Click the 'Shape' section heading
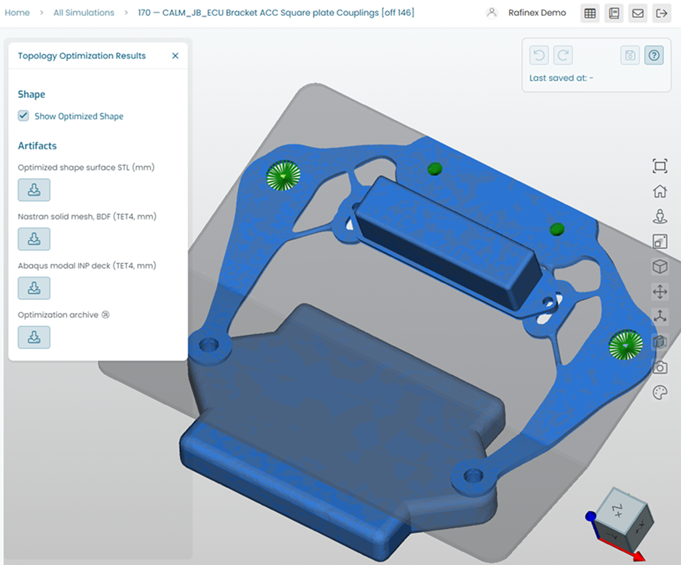 31,94
